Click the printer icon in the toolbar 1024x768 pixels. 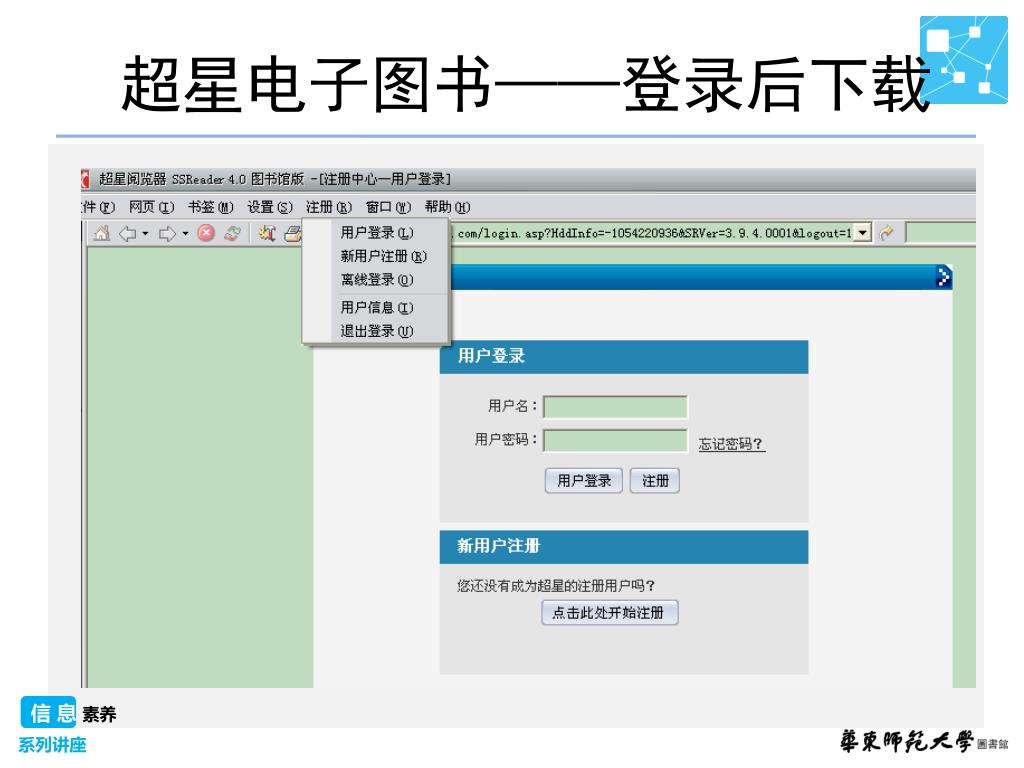pyautogui.click(x=293, y=233)
